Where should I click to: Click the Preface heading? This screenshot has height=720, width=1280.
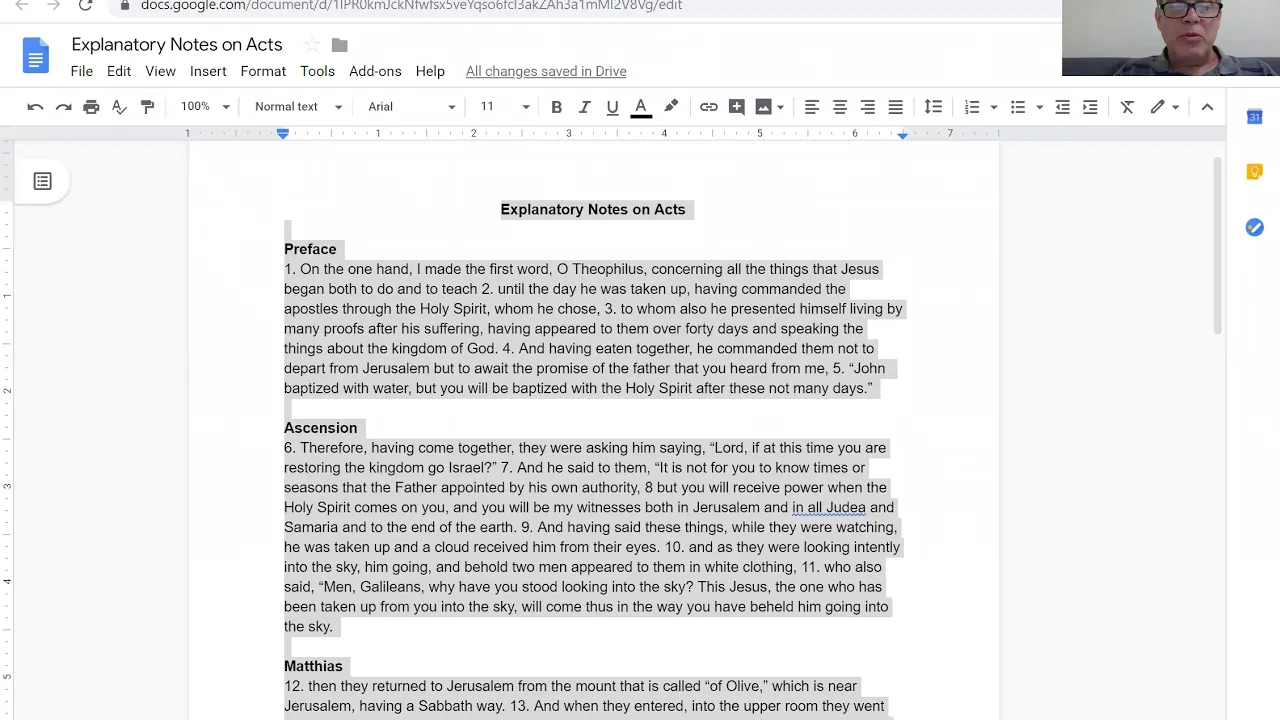coord(310,249)
